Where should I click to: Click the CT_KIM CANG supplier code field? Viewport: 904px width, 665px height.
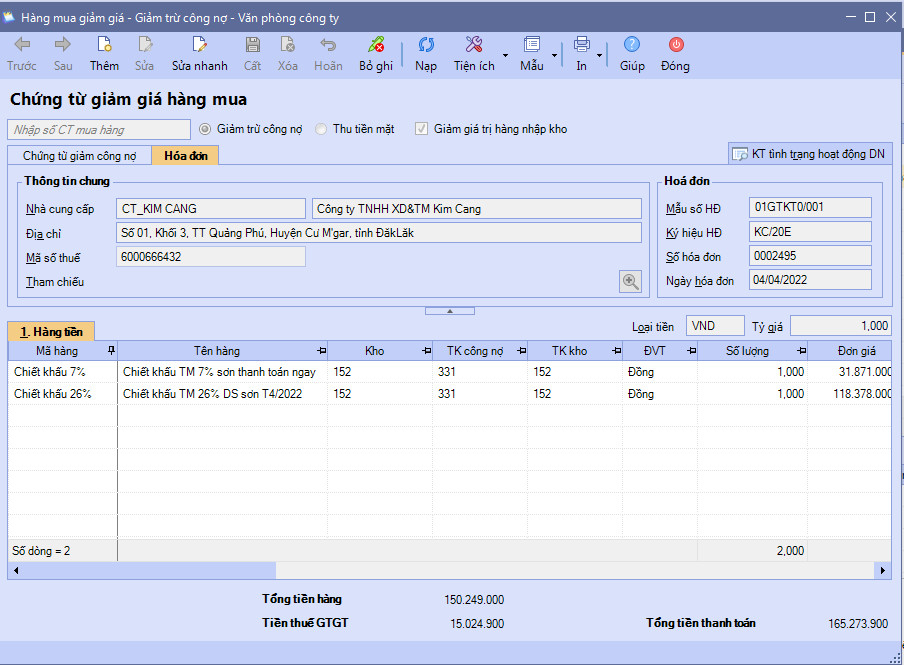pos(211,209)
